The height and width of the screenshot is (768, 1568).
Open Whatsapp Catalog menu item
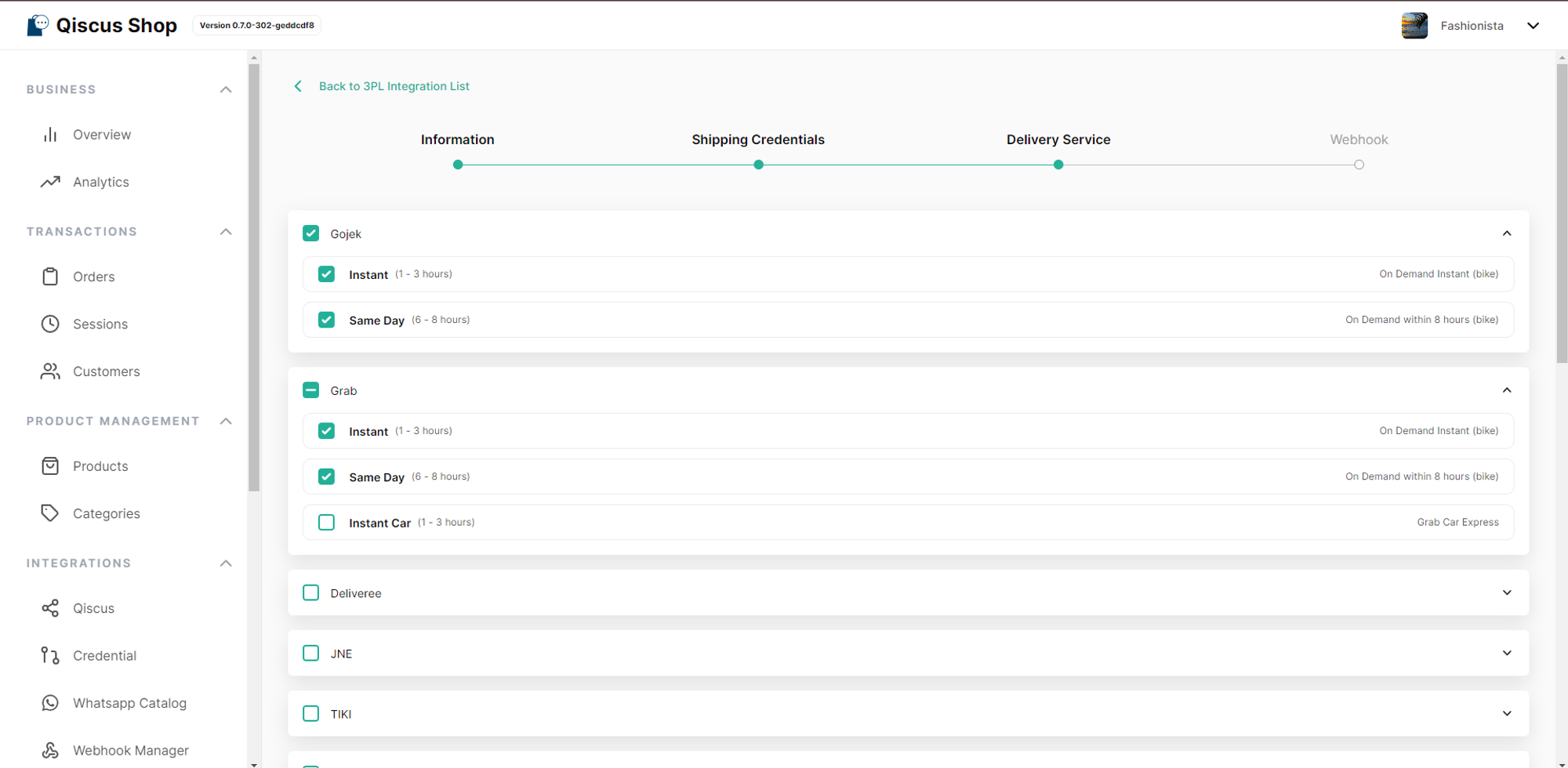tap(130, 703)
